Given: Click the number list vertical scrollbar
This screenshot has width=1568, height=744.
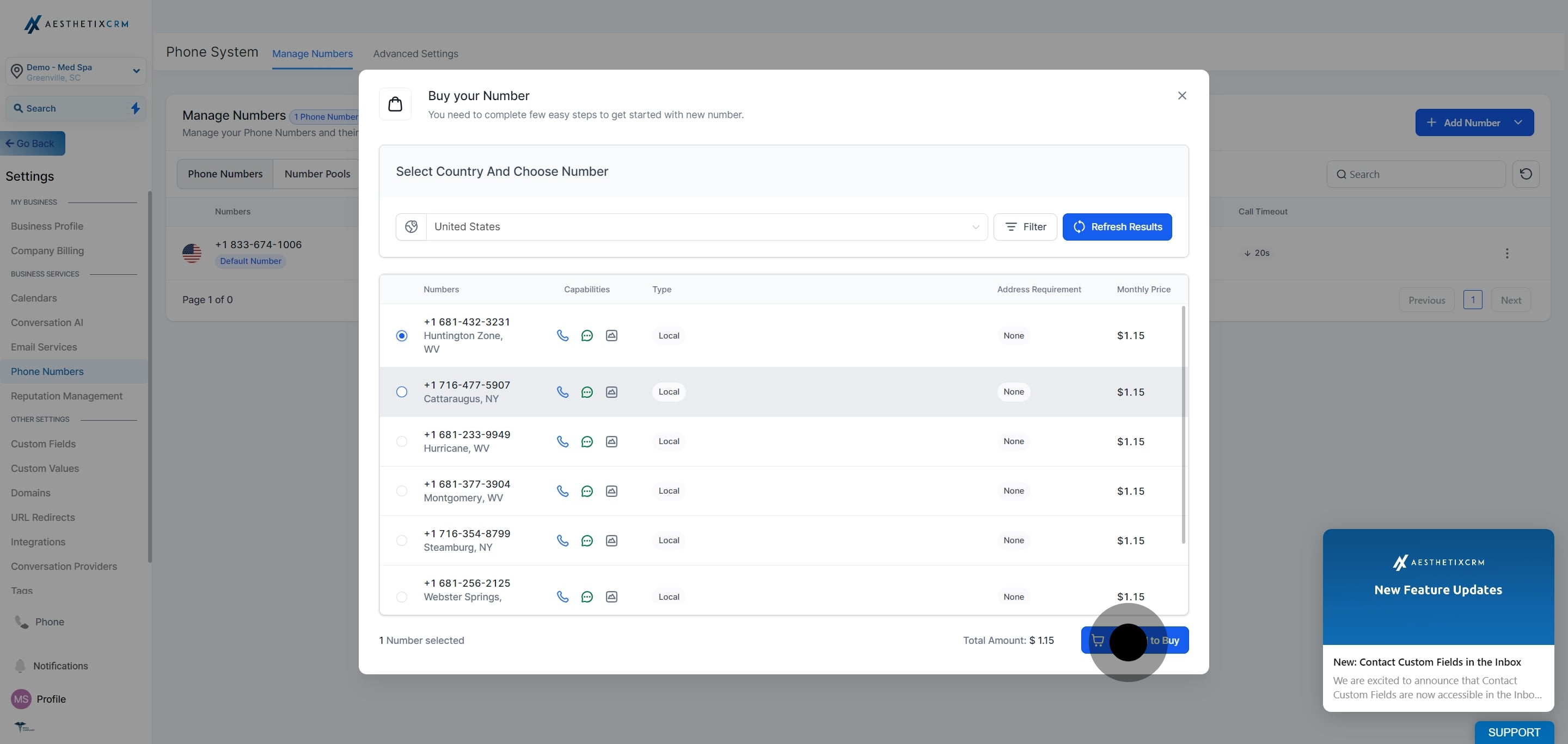Looking at the screenshot, I should [1183, 426].
